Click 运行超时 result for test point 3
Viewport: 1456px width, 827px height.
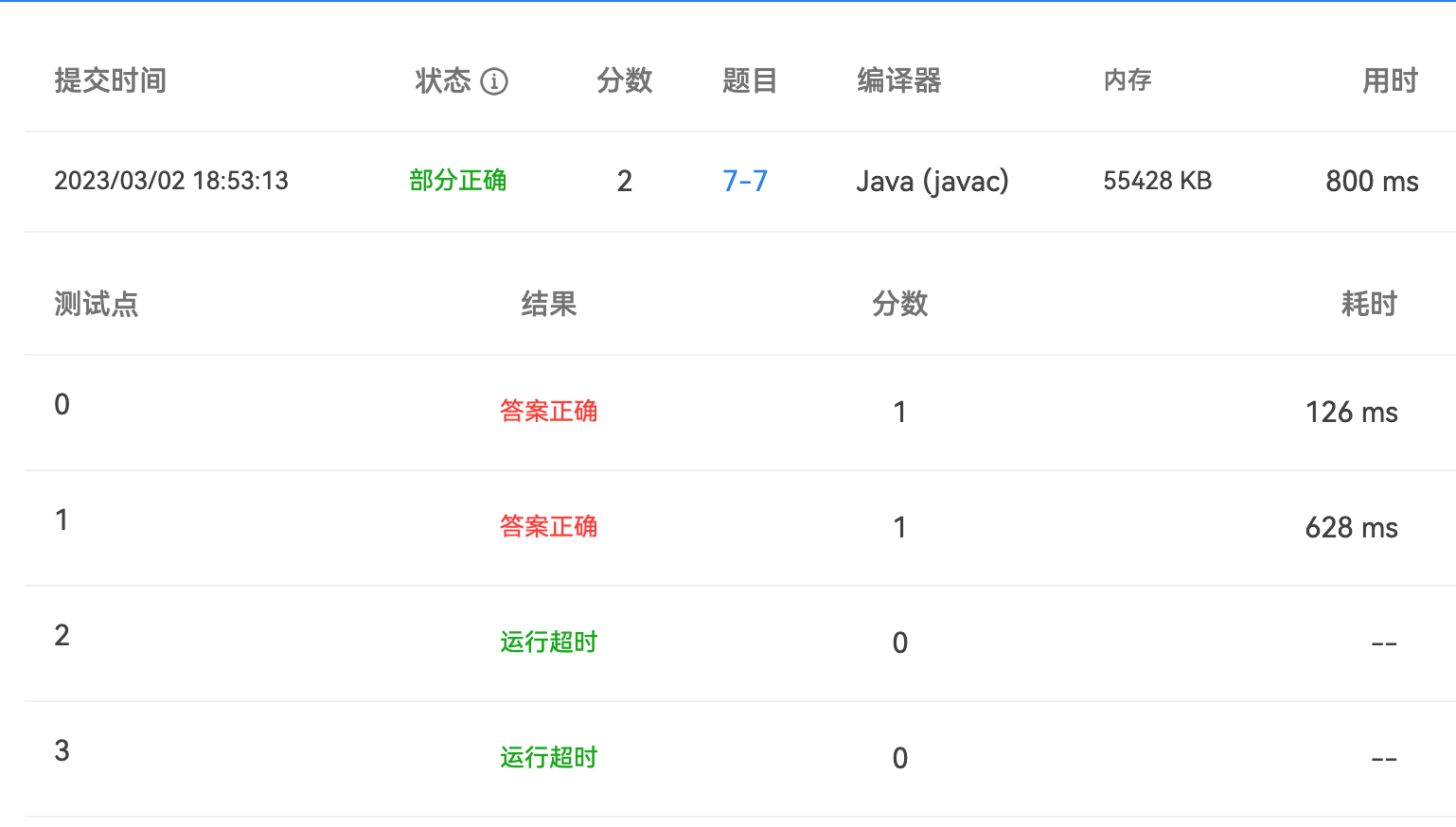548,758
